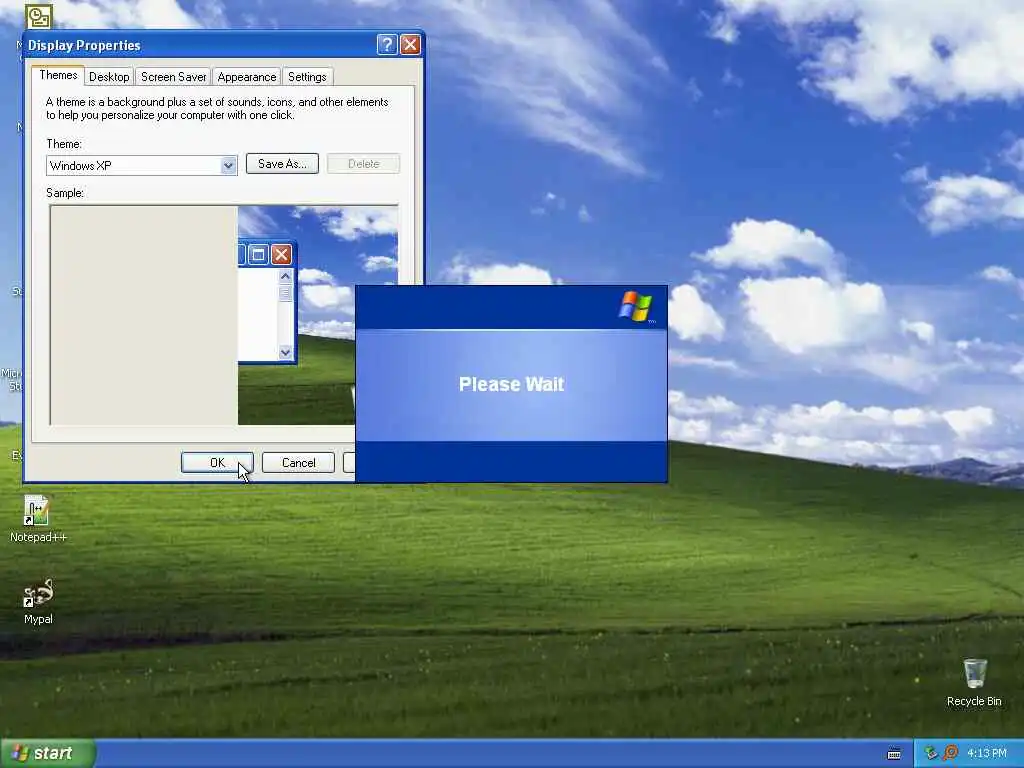Screen dimensions: 1024x768
Task: Click the disabled Delete button
Action: [x=363, y=164]
